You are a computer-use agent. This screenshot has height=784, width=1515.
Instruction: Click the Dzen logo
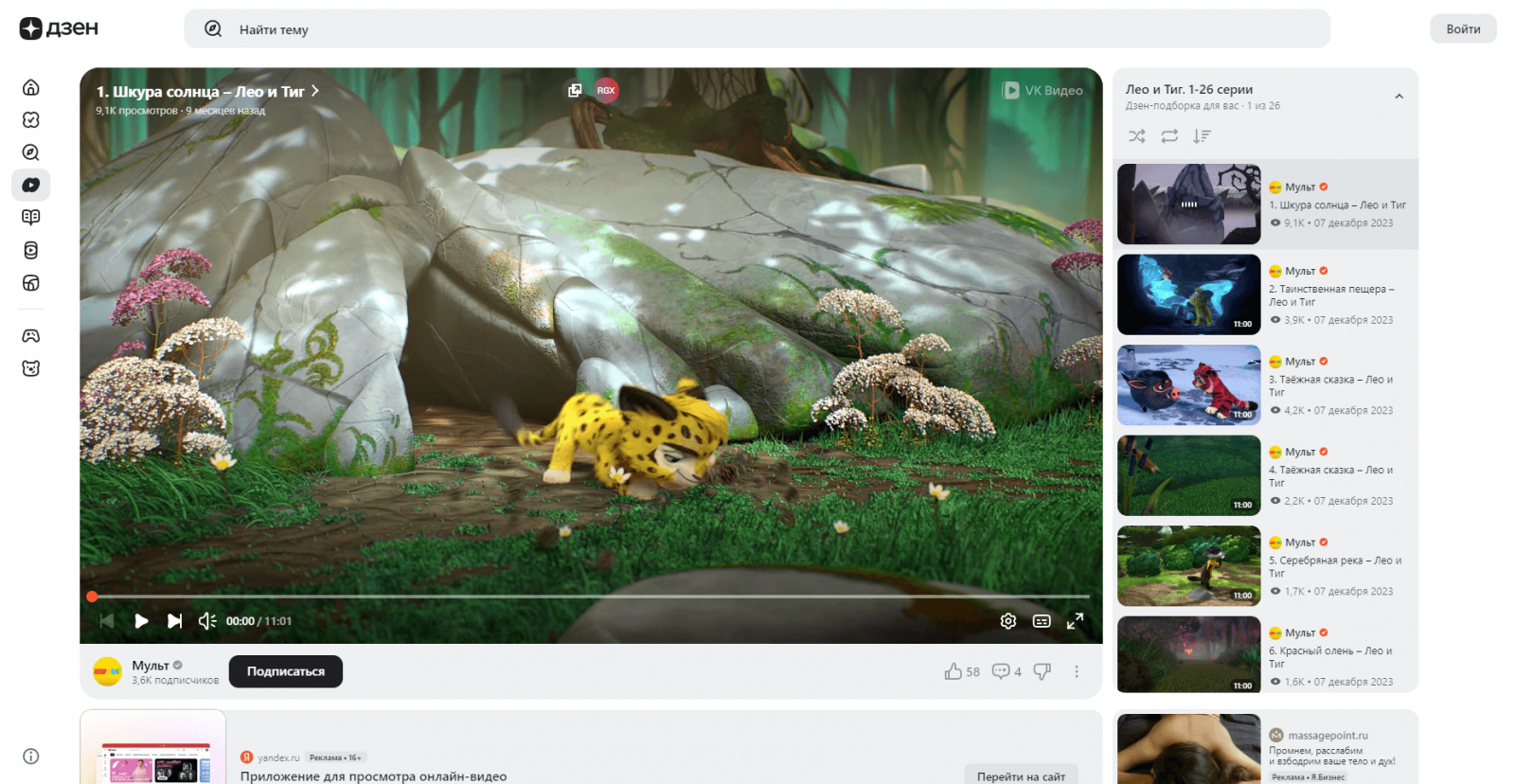pos(59,28)
